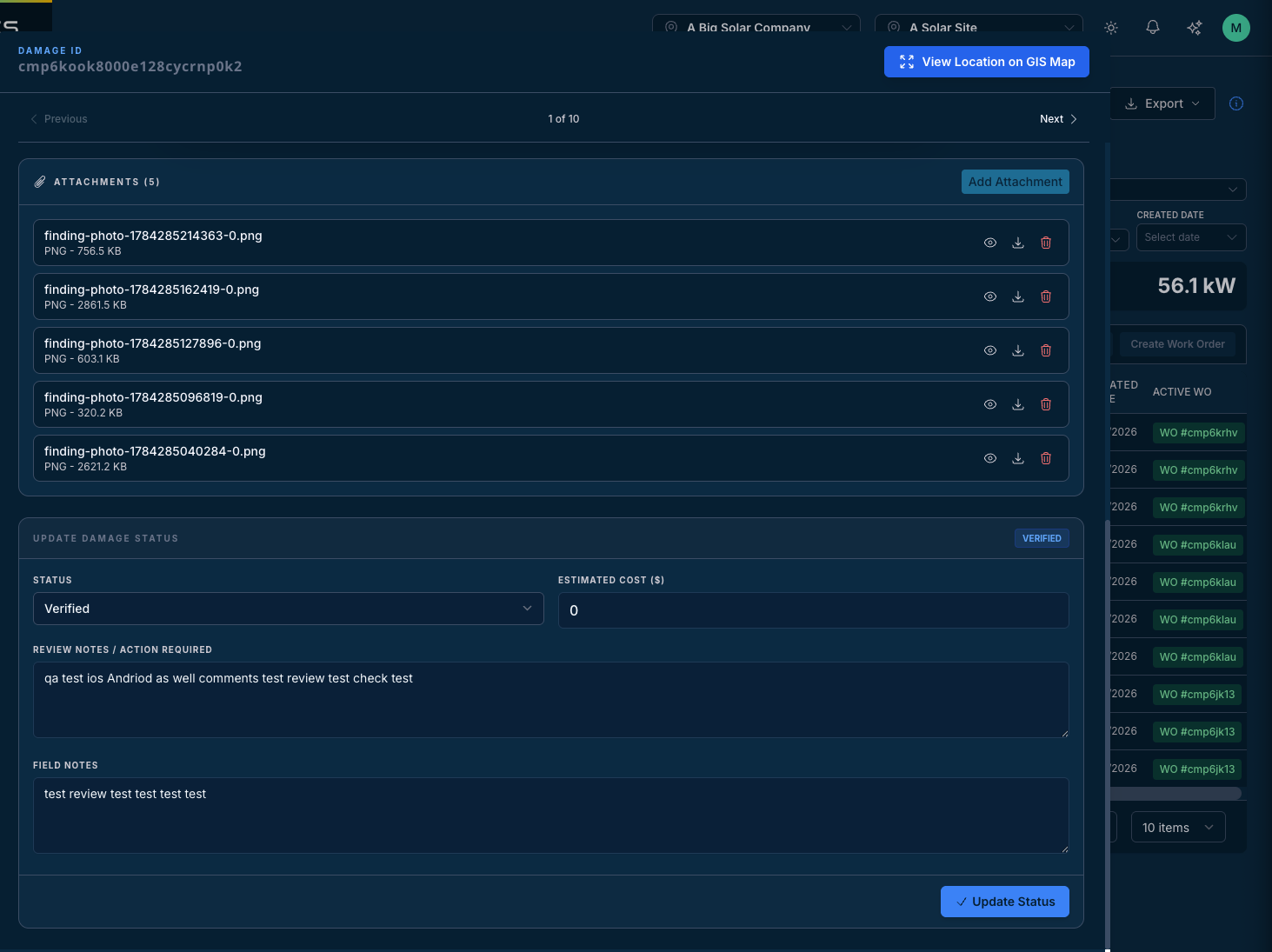Open Created Date Select date picker

pos(1191,237)
